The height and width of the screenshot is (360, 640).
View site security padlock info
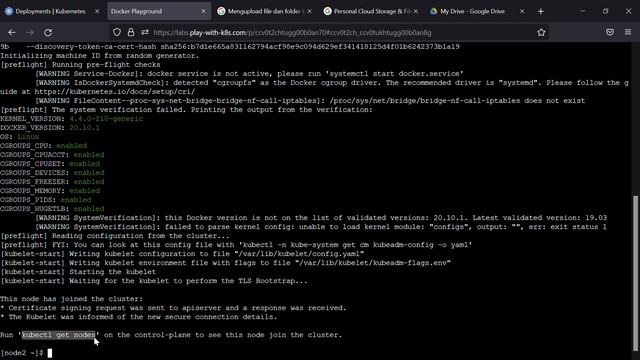(131, 32)
